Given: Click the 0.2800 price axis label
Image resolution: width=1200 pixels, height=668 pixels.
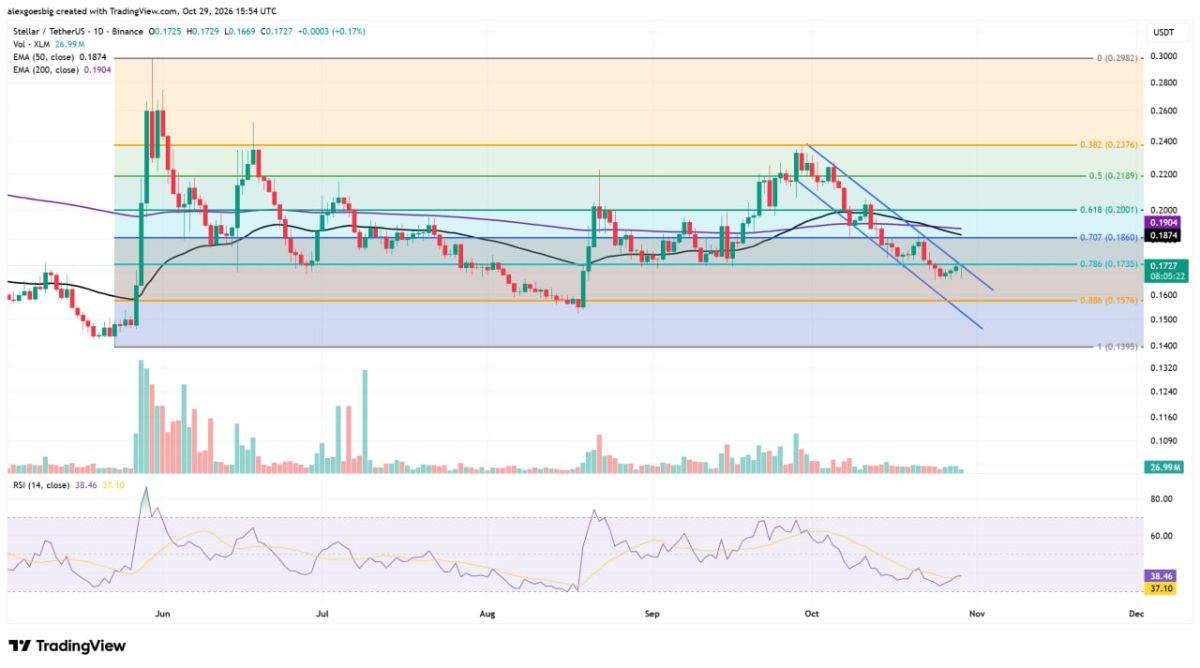Looking at the screenshot, I should [1164, 84].
